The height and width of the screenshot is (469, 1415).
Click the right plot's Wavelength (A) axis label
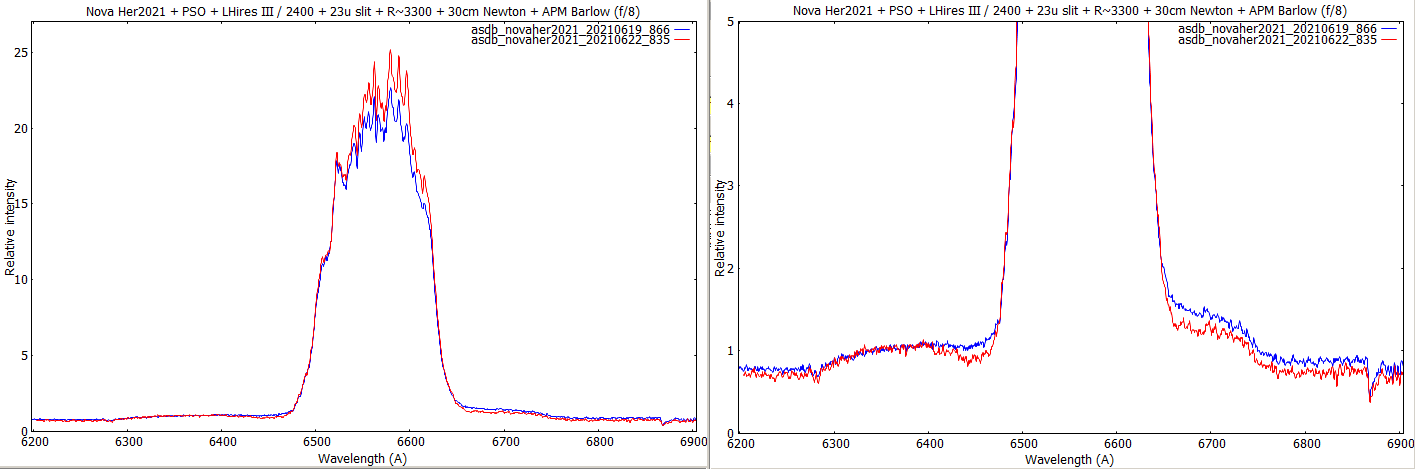(x=1069, y=459)
